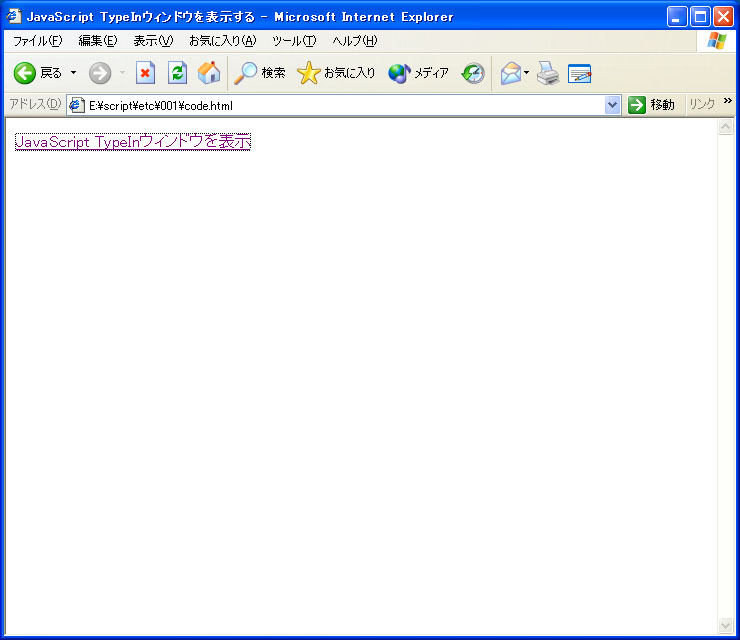Image resolution: width=740 pixels, height=640 pixels.
Task: Click the grey Forward arrow button
Action: (x=100, y=73)
